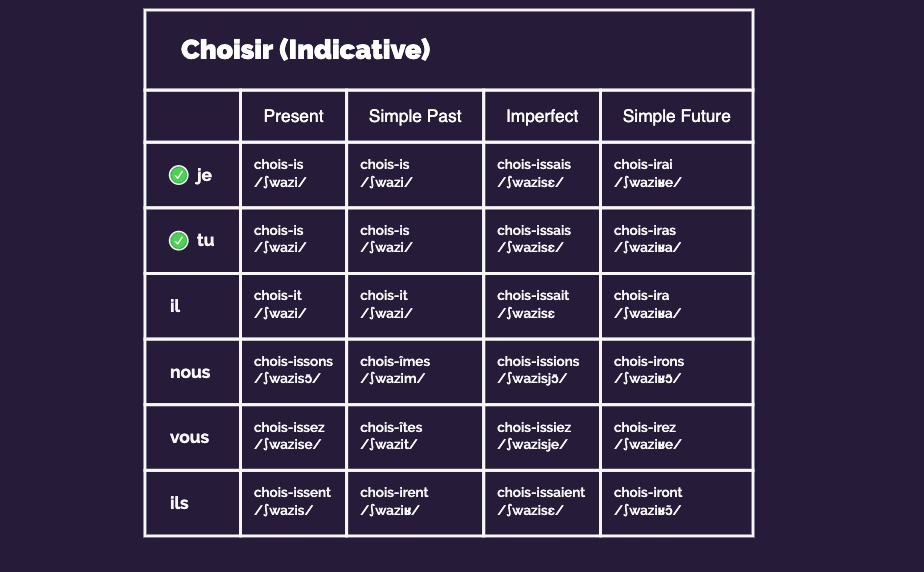The width and height of the screenshot is (924, 572).
Task: Click the chois-issaient imperfect cell
Action: (541, 501)
